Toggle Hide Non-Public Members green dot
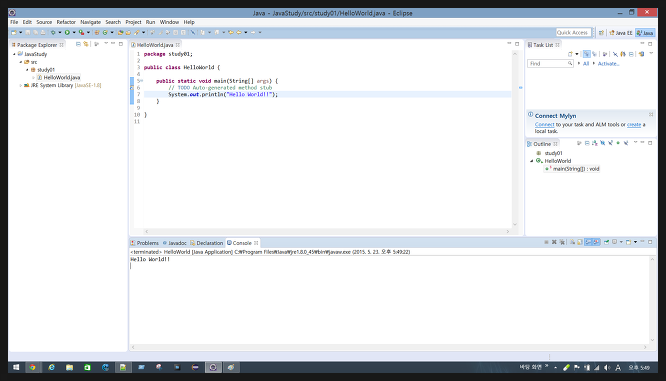The width and height of the screenshot is (666, 381). [x=618, y=144]
